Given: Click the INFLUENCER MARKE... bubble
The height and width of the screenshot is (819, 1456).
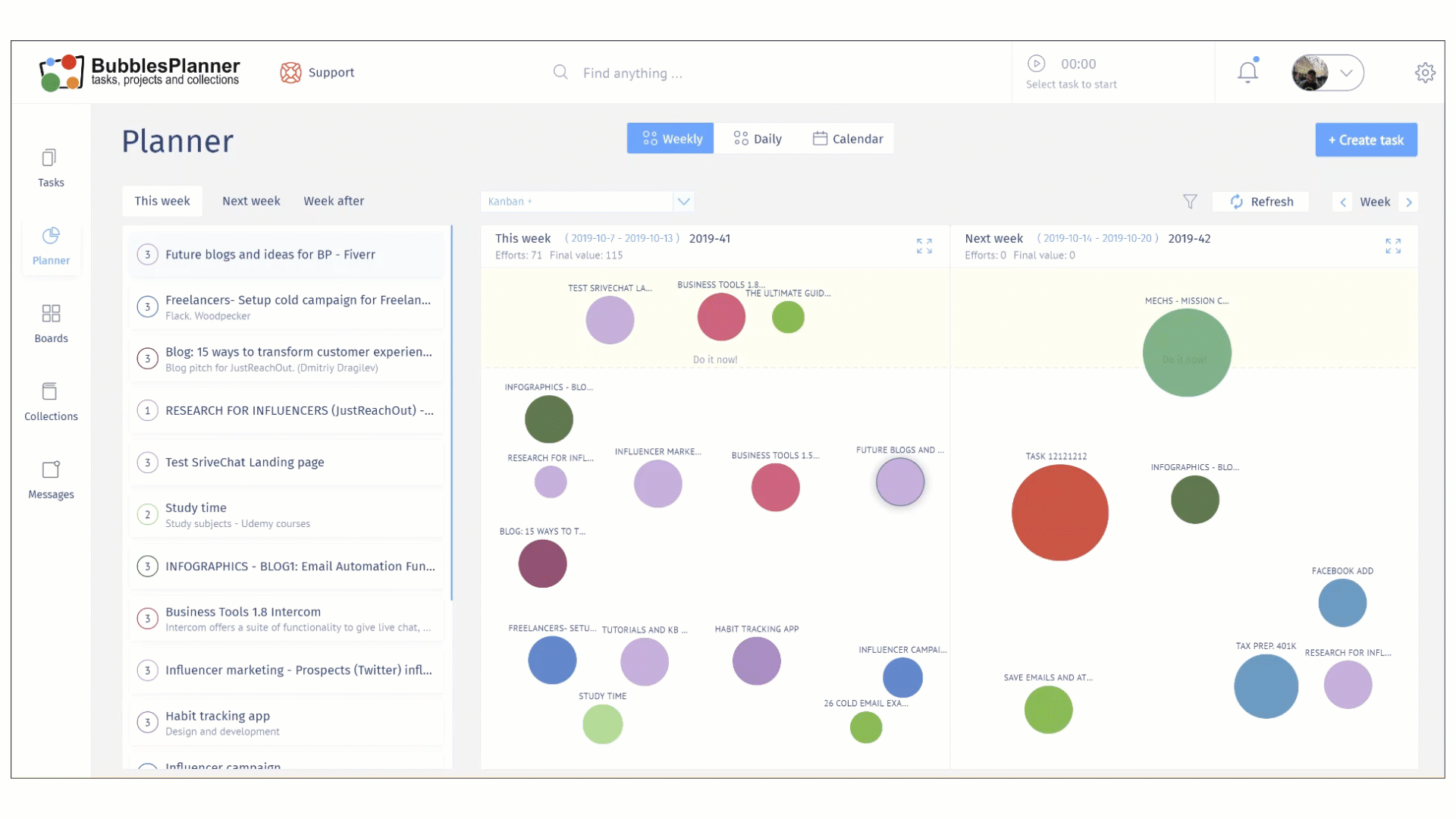Looking at the screenshot, I should click(x=657, y=484).
